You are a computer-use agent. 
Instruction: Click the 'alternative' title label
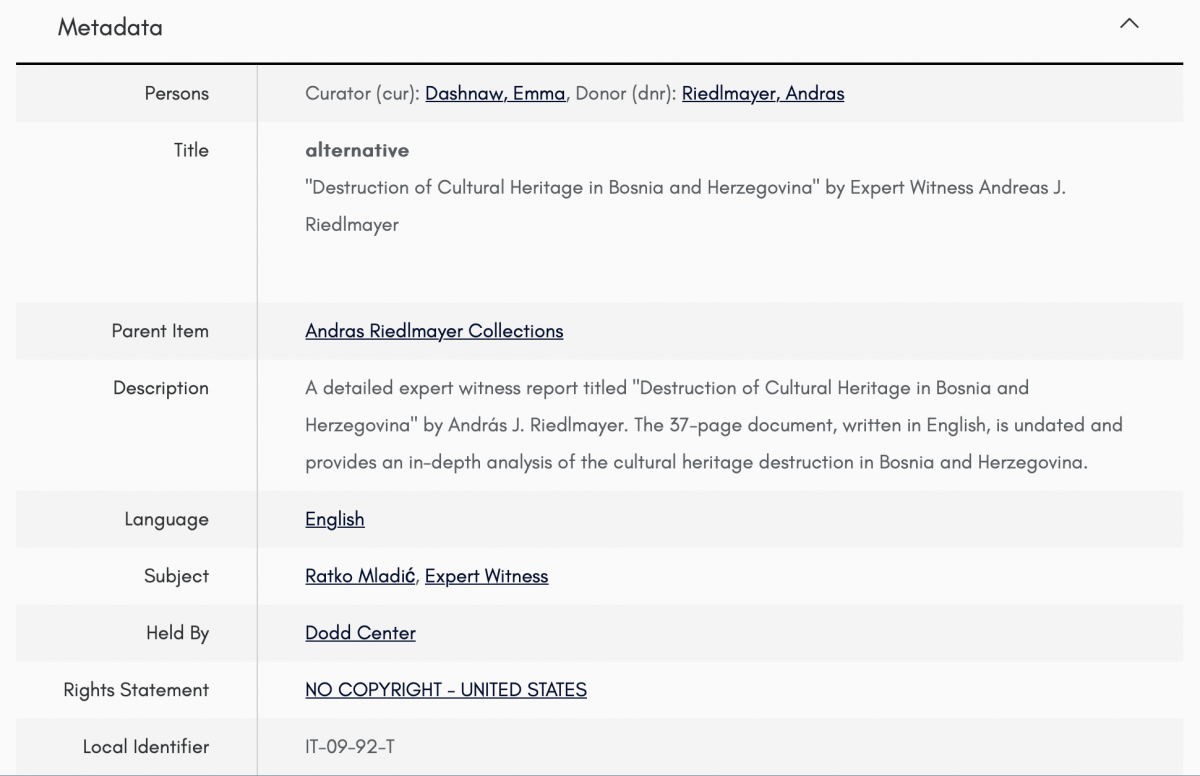pyautogui.click(x=357, y=150)
